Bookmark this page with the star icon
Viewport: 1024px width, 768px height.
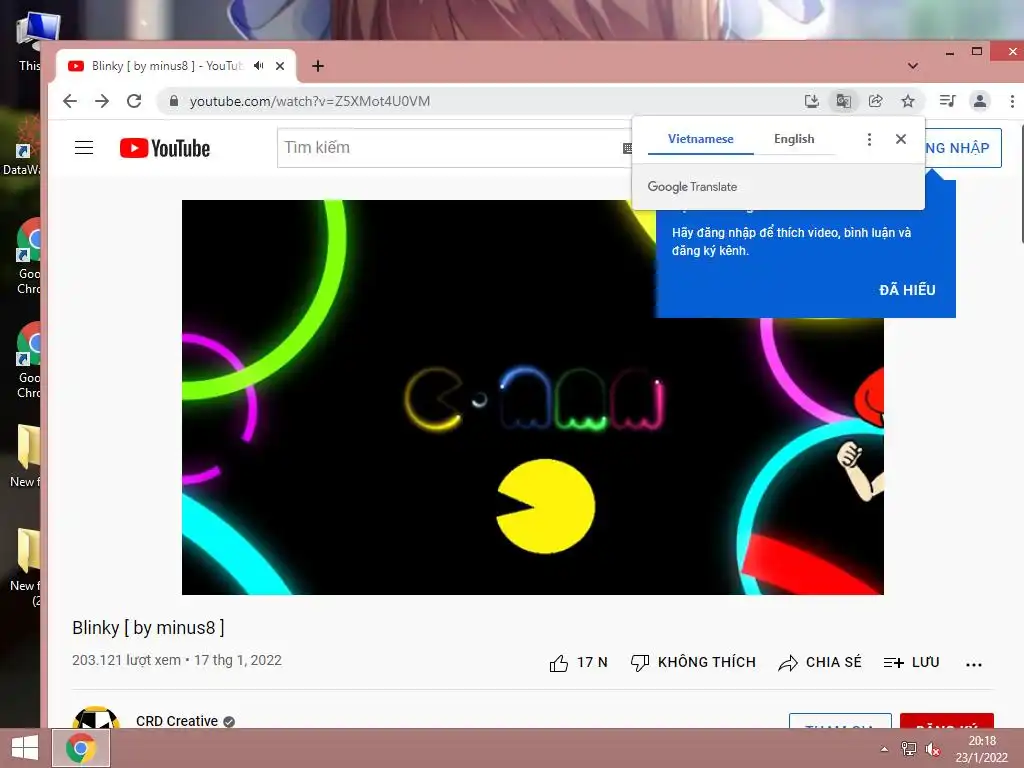(x=908, y=101)
